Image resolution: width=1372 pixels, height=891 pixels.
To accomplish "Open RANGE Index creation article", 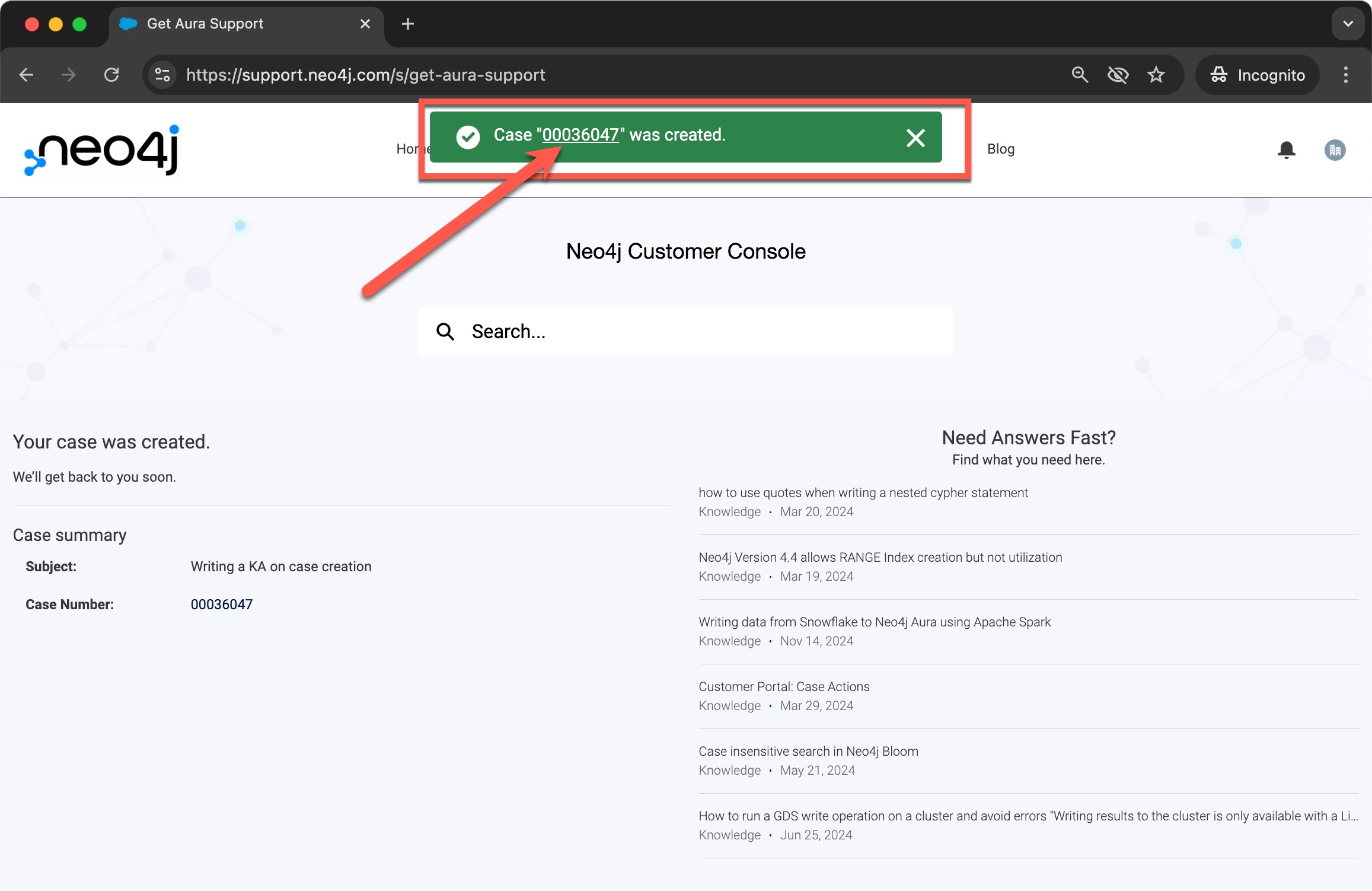I will tap(880, 558).
